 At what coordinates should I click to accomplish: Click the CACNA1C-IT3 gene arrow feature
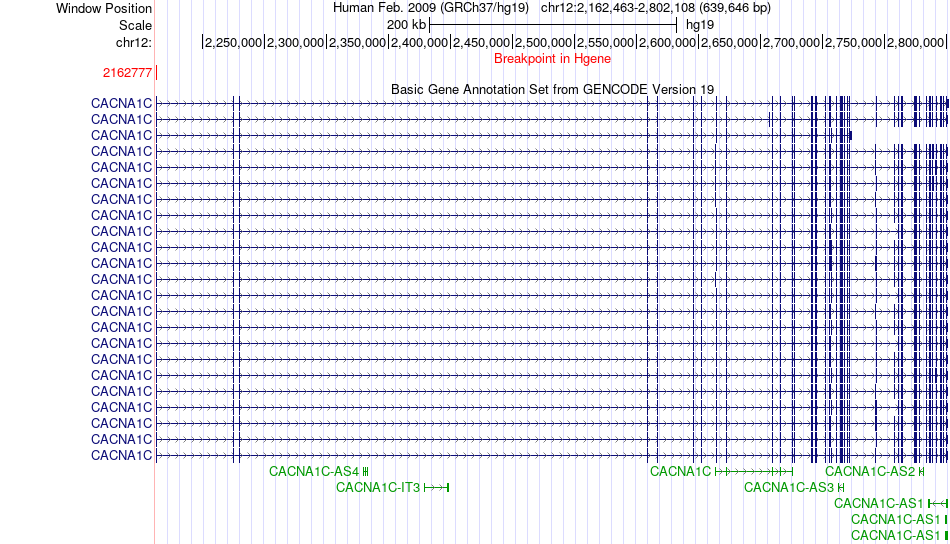[437, 487]
